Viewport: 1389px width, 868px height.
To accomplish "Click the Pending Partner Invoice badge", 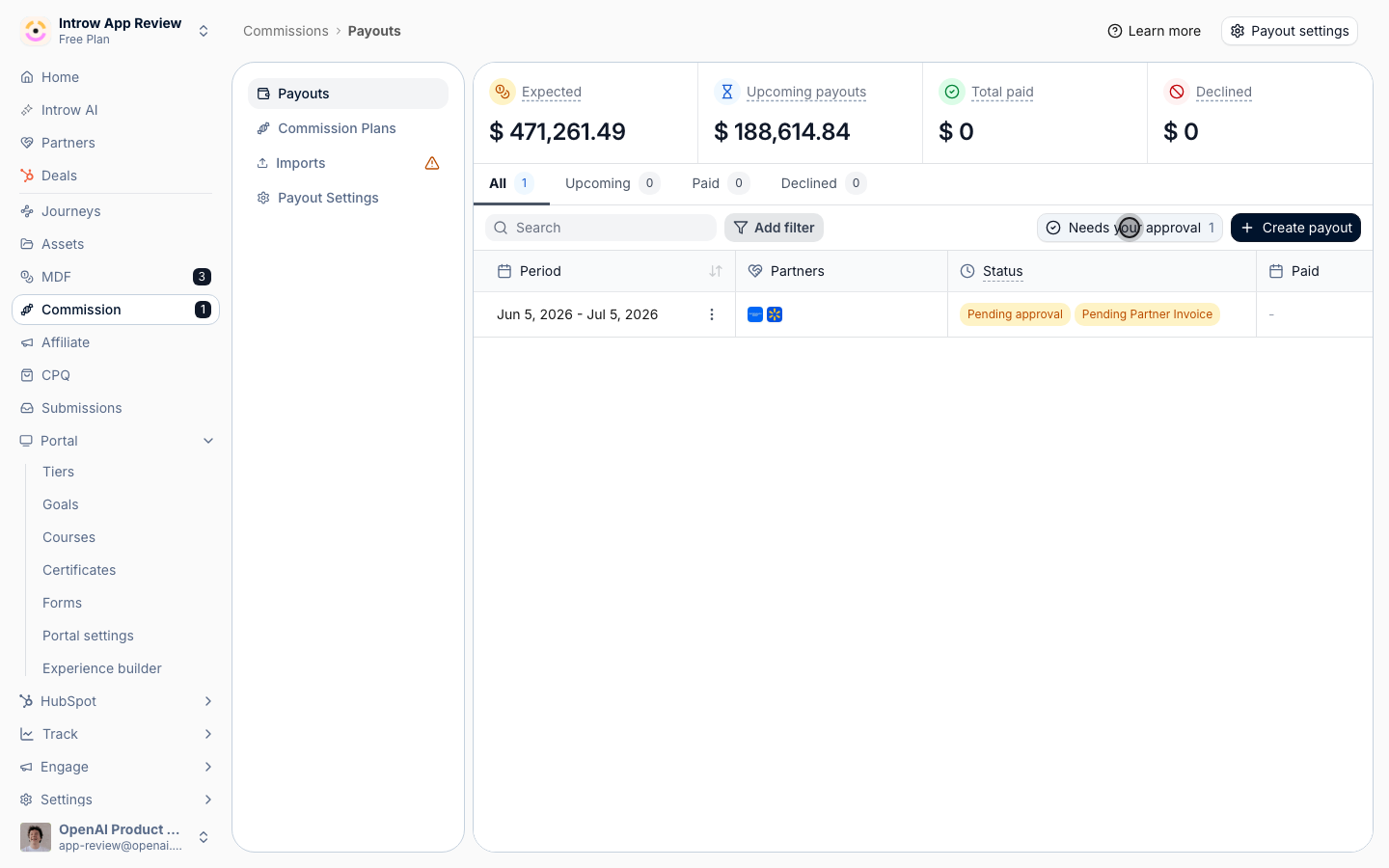I will click(1147, 314).
